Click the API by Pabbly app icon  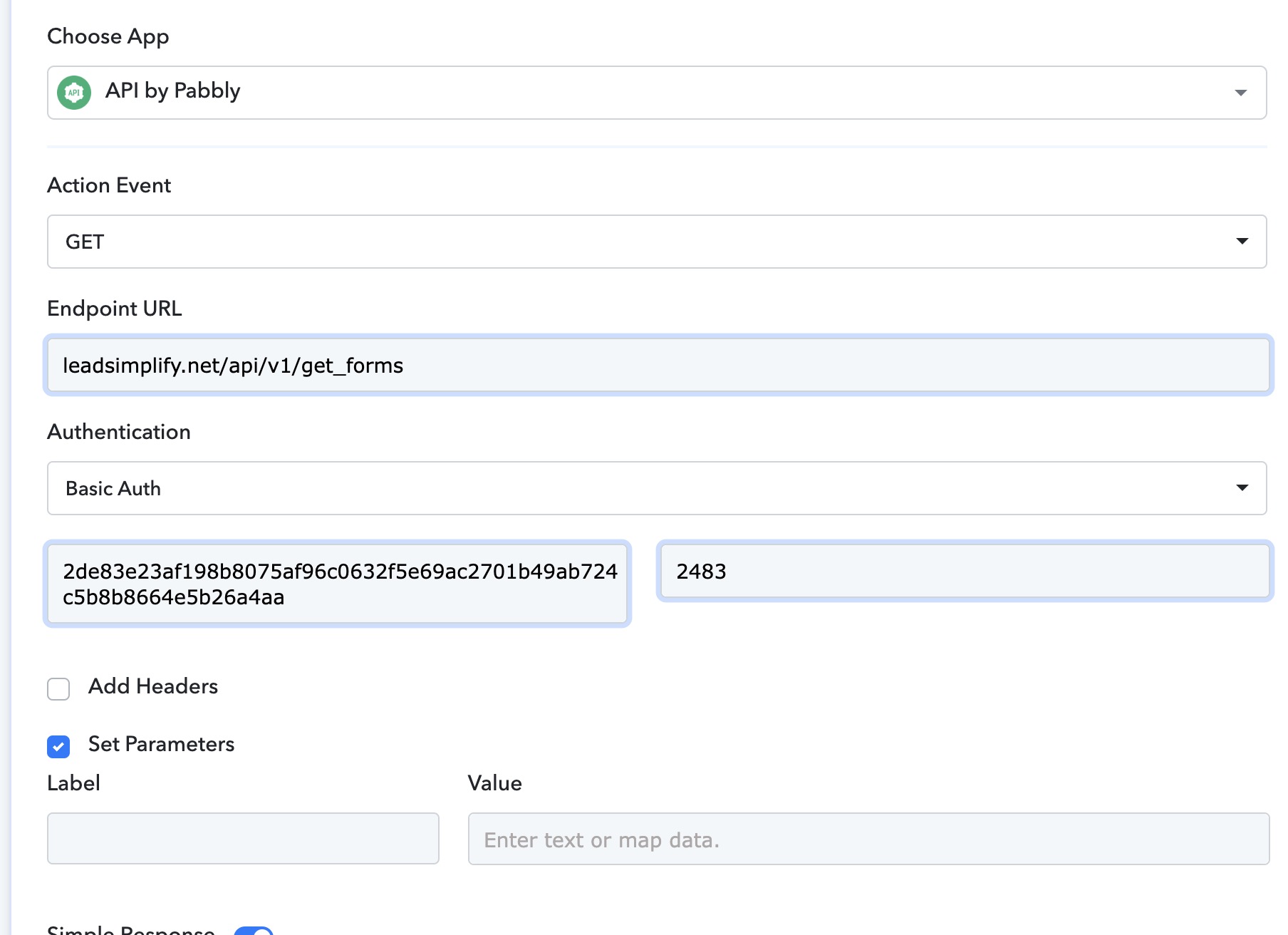coord(74,93)
